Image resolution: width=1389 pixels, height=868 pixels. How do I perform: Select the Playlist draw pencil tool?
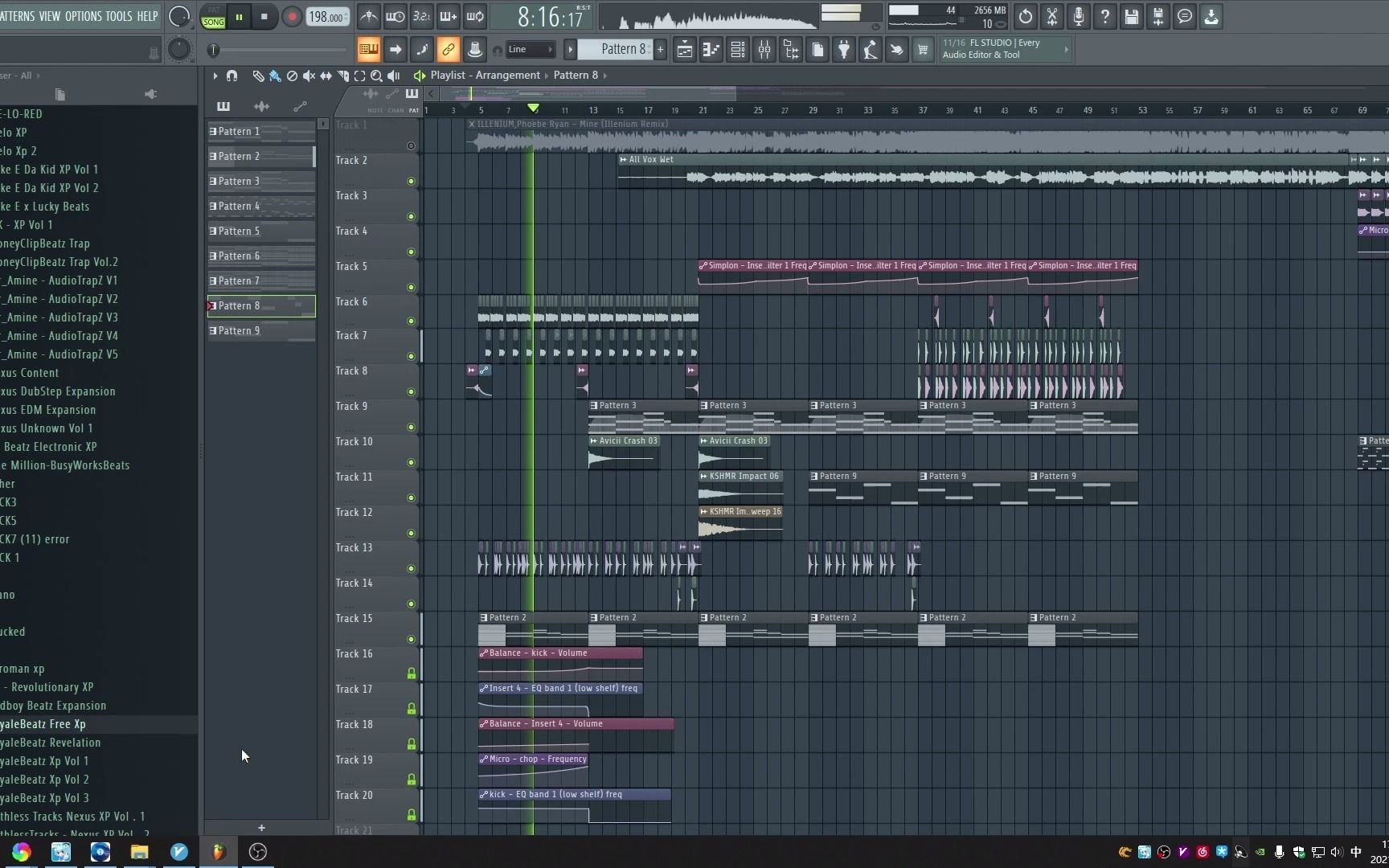point(258,76)
